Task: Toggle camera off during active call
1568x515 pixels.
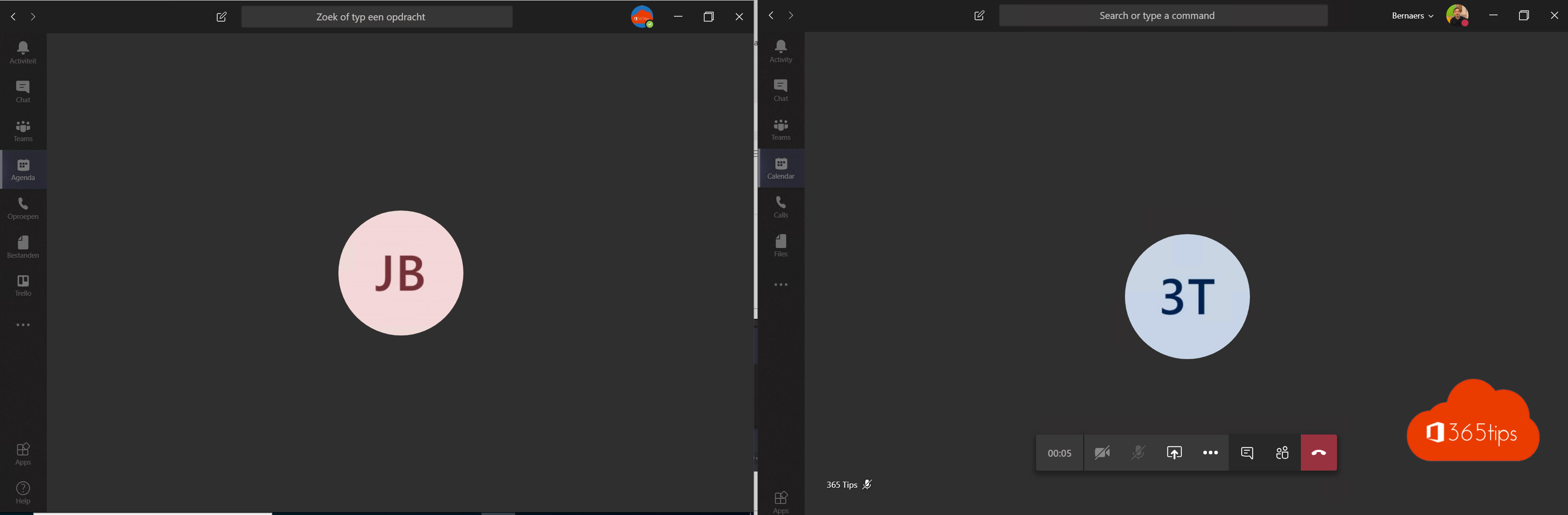Action: pos(1101,452)
